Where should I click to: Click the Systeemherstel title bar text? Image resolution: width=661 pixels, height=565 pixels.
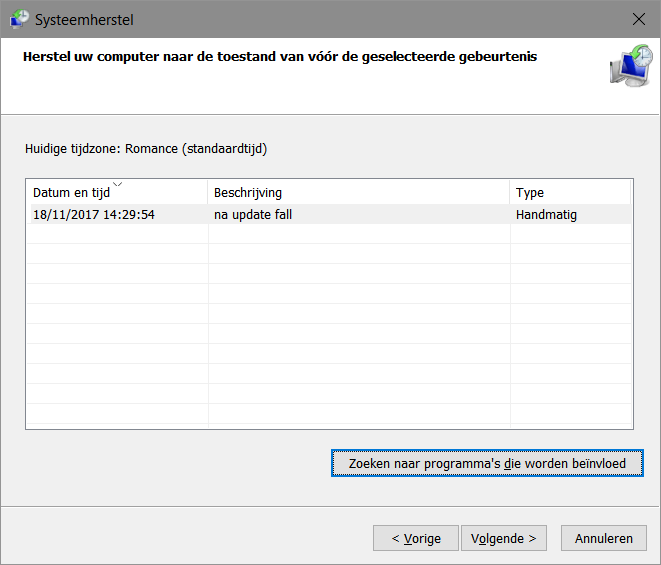coord(83,19)
